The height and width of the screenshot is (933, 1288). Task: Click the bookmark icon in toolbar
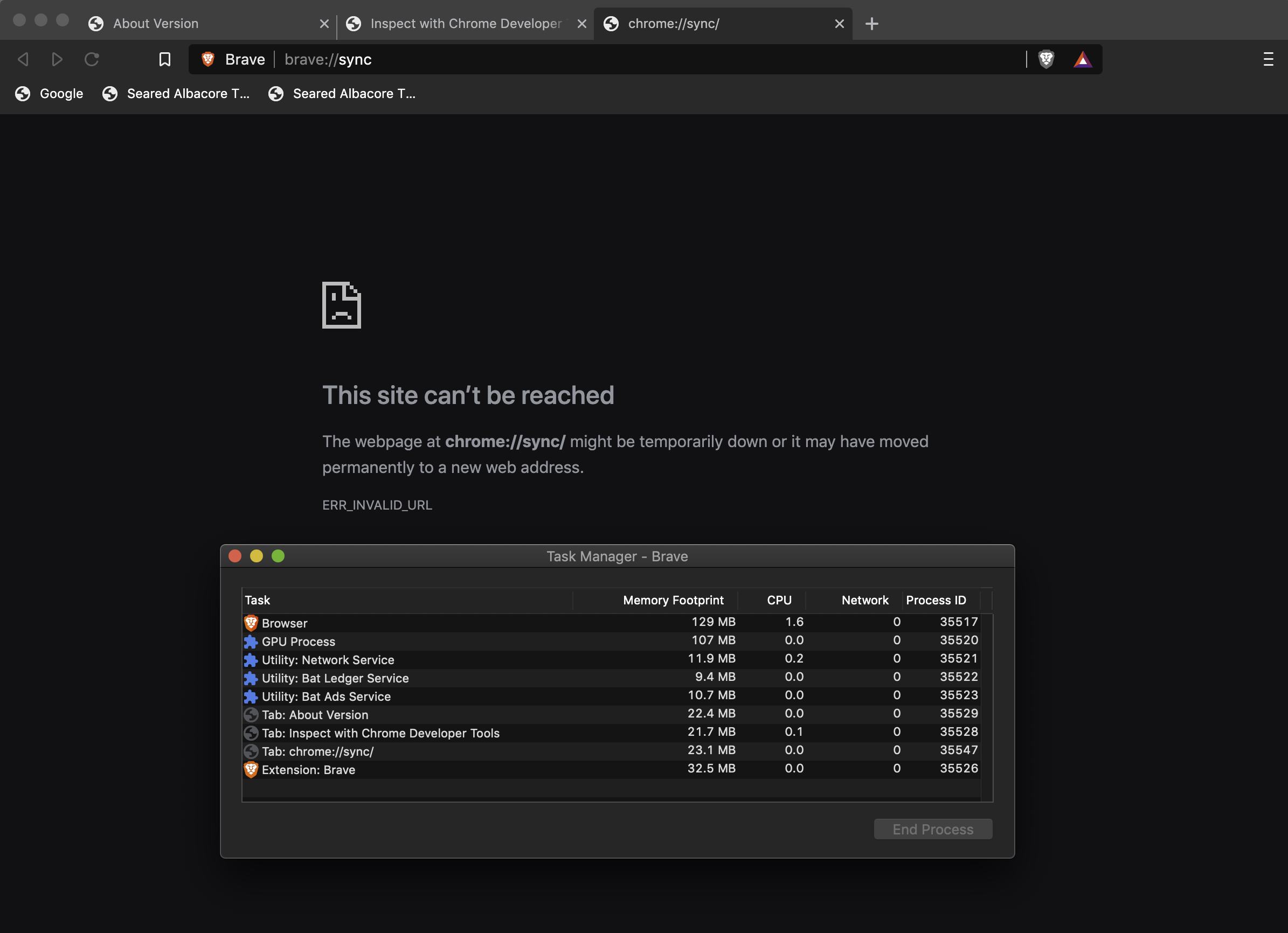point(163,58)
